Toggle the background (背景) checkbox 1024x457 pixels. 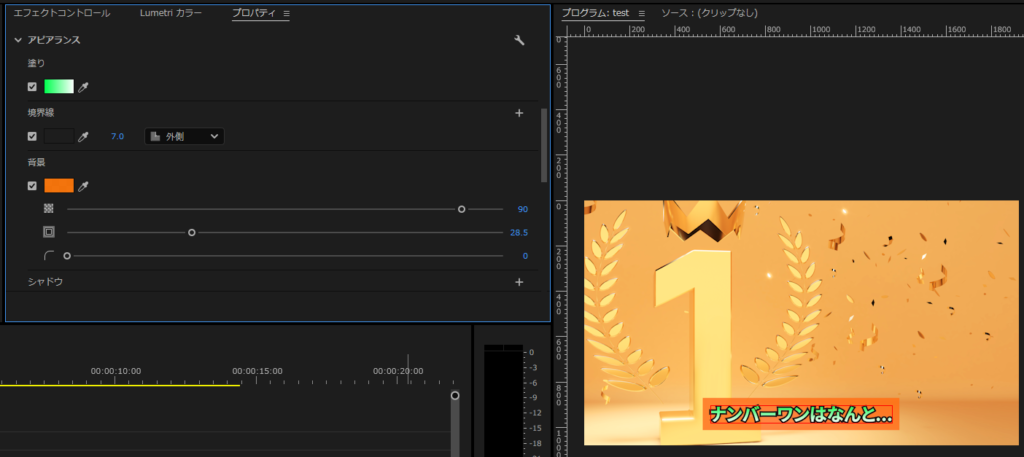tap(32, 186)
